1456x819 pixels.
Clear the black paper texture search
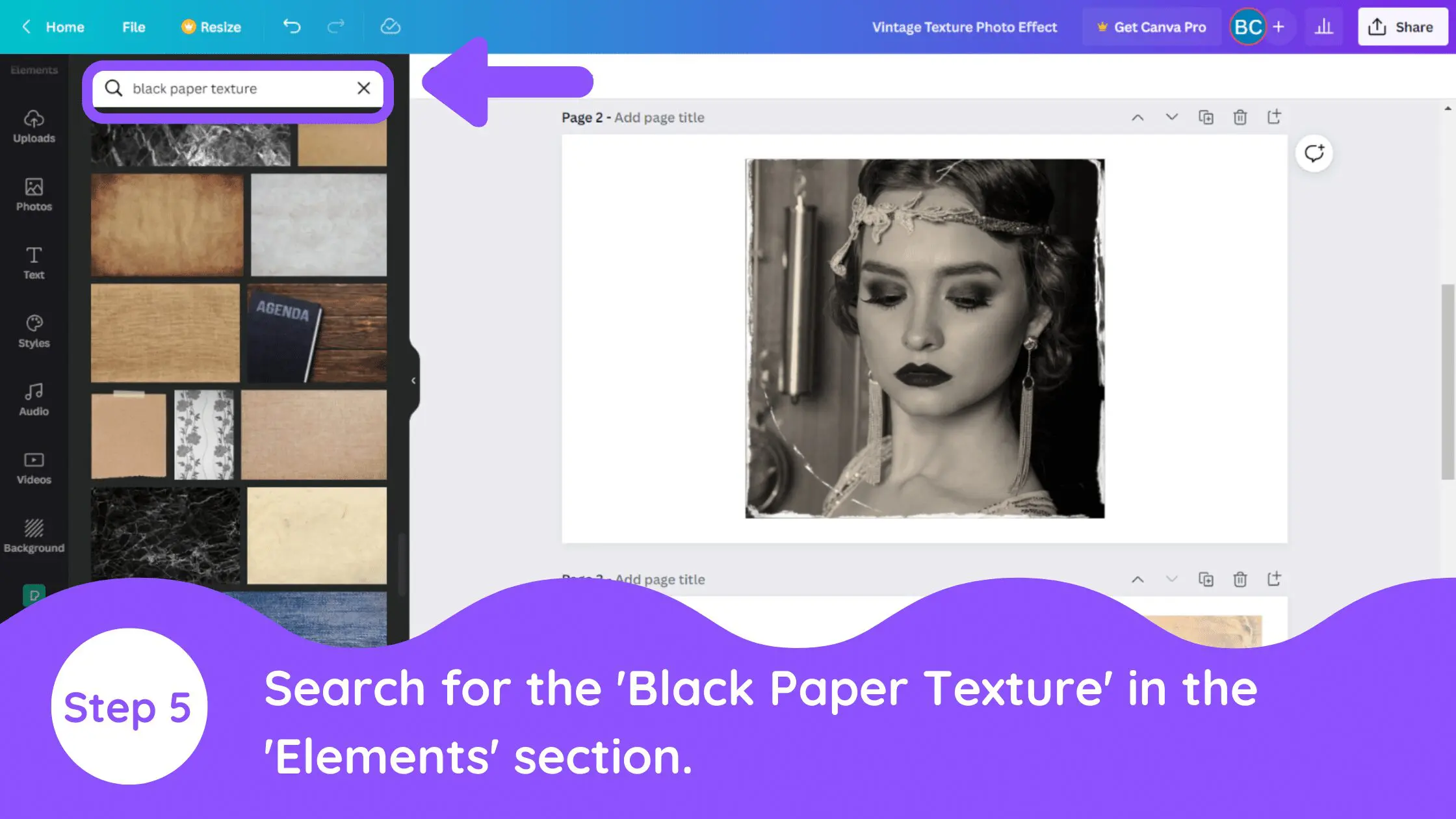(364, 88)
